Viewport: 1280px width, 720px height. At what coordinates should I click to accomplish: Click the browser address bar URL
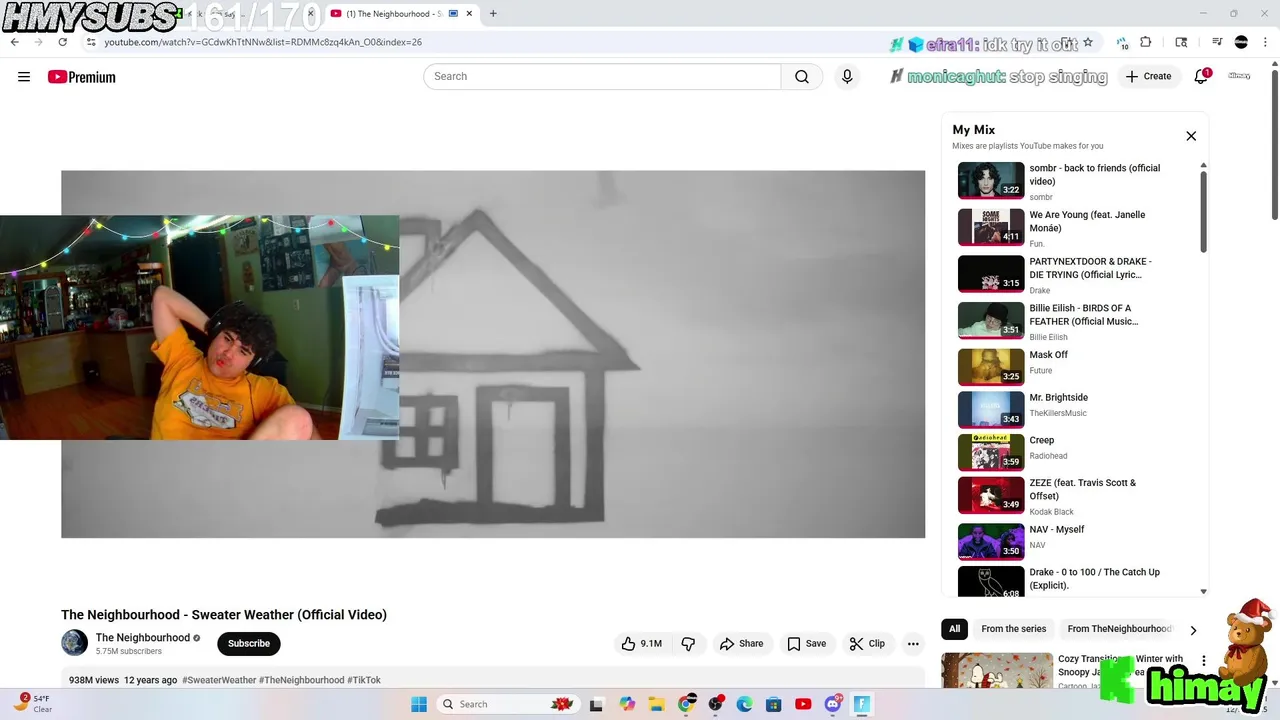pos(263,42)
